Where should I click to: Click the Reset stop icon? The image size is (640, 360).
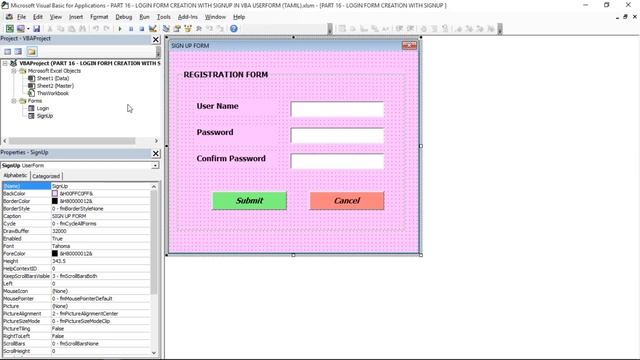point(142,29)
